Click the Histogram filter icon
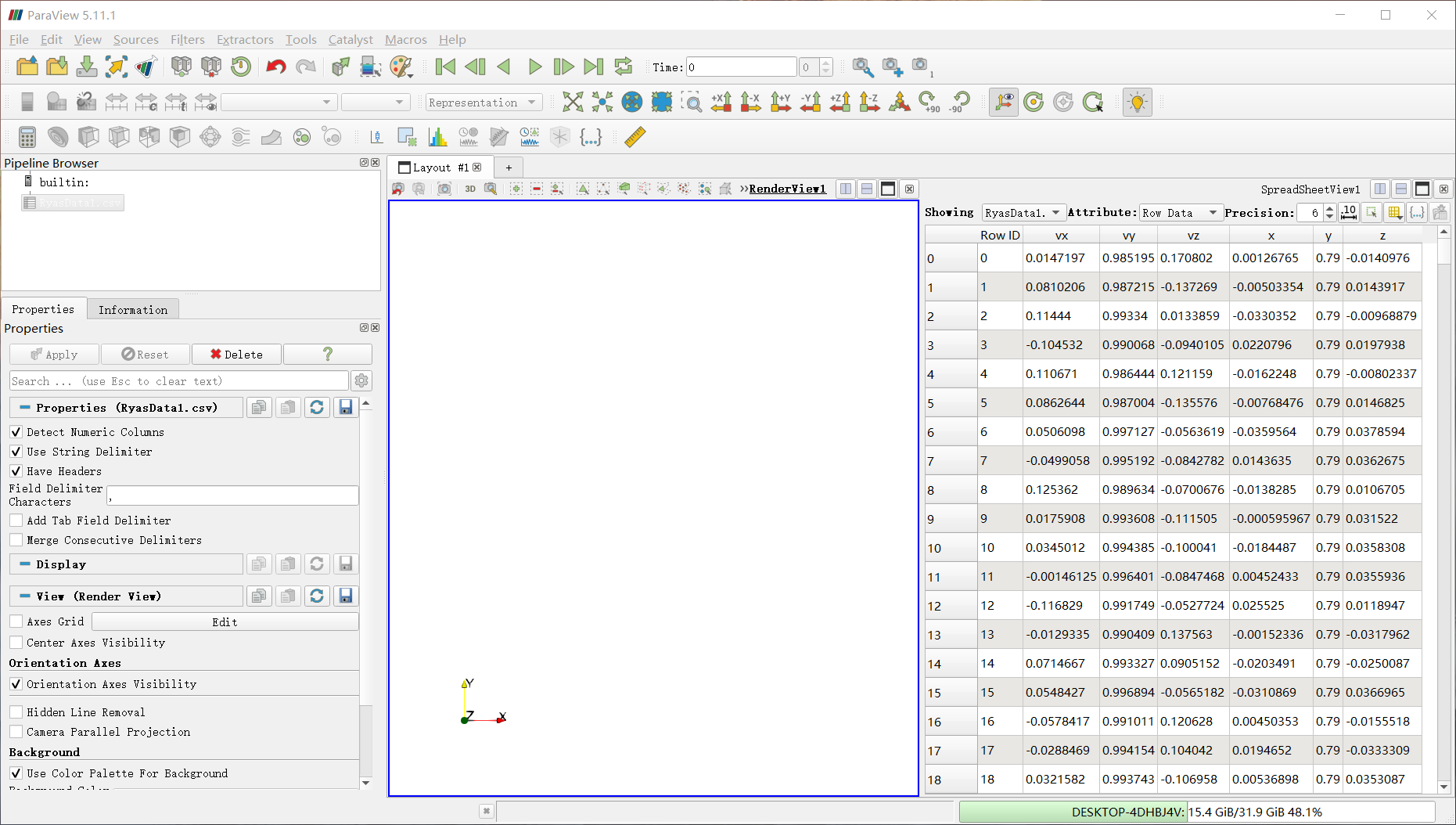1456x825 pixels. (x=437, y=137)
